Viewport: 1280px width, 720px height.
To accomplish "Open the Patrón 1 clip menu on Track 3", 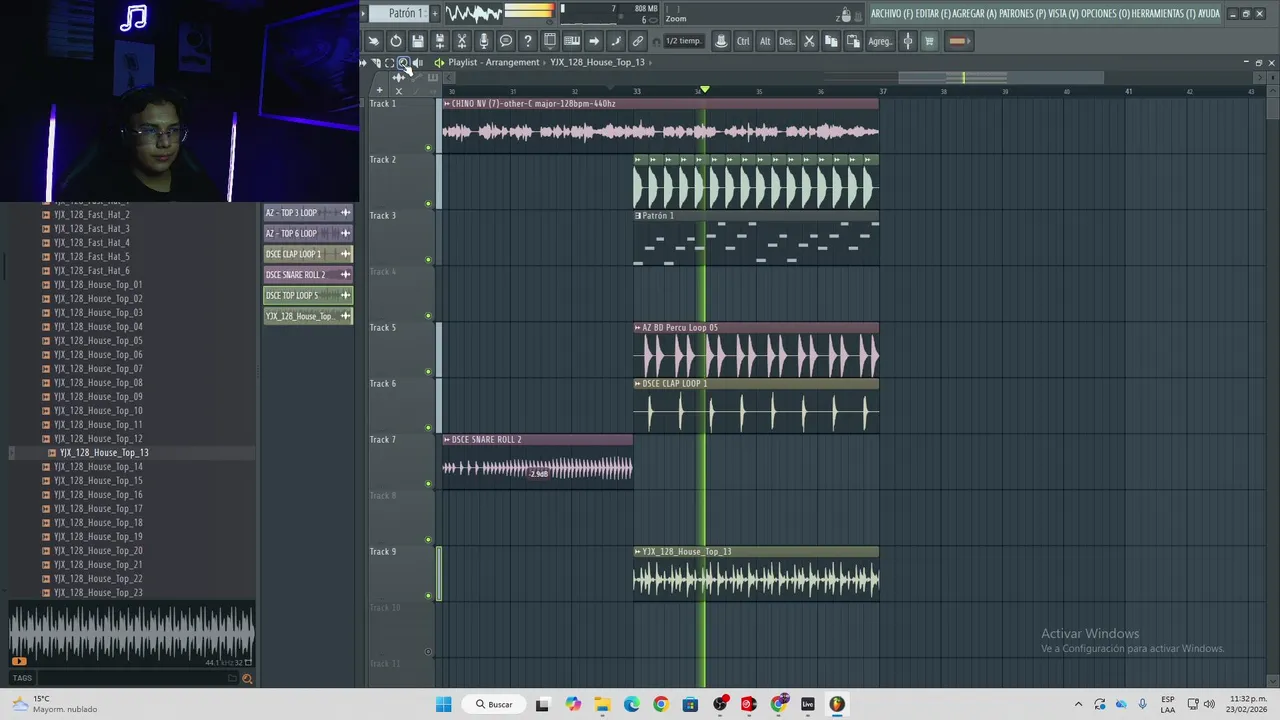I will (x=638, y=216).
